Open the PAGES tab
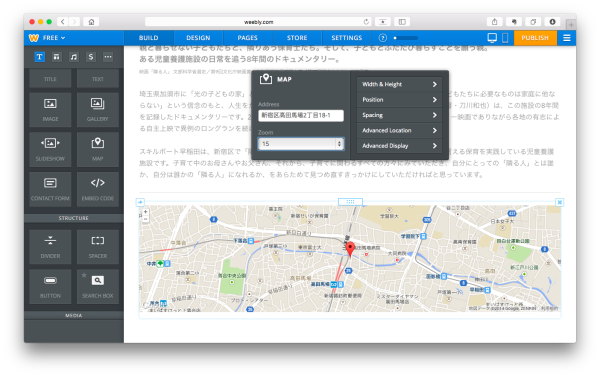The height and width of the screenshot is (377, 600). pos(248,38)
